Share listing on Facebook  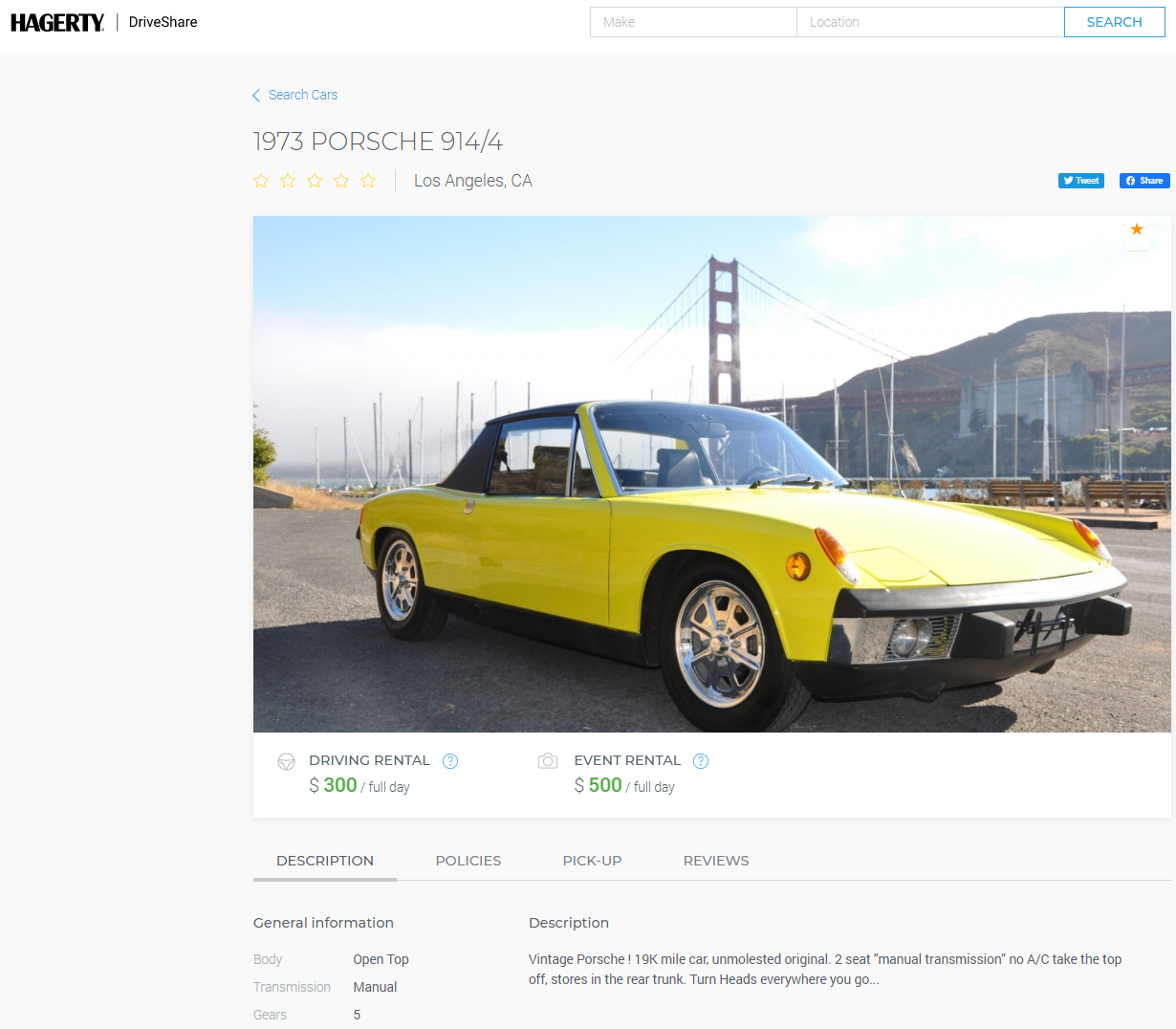[1144, 181]
